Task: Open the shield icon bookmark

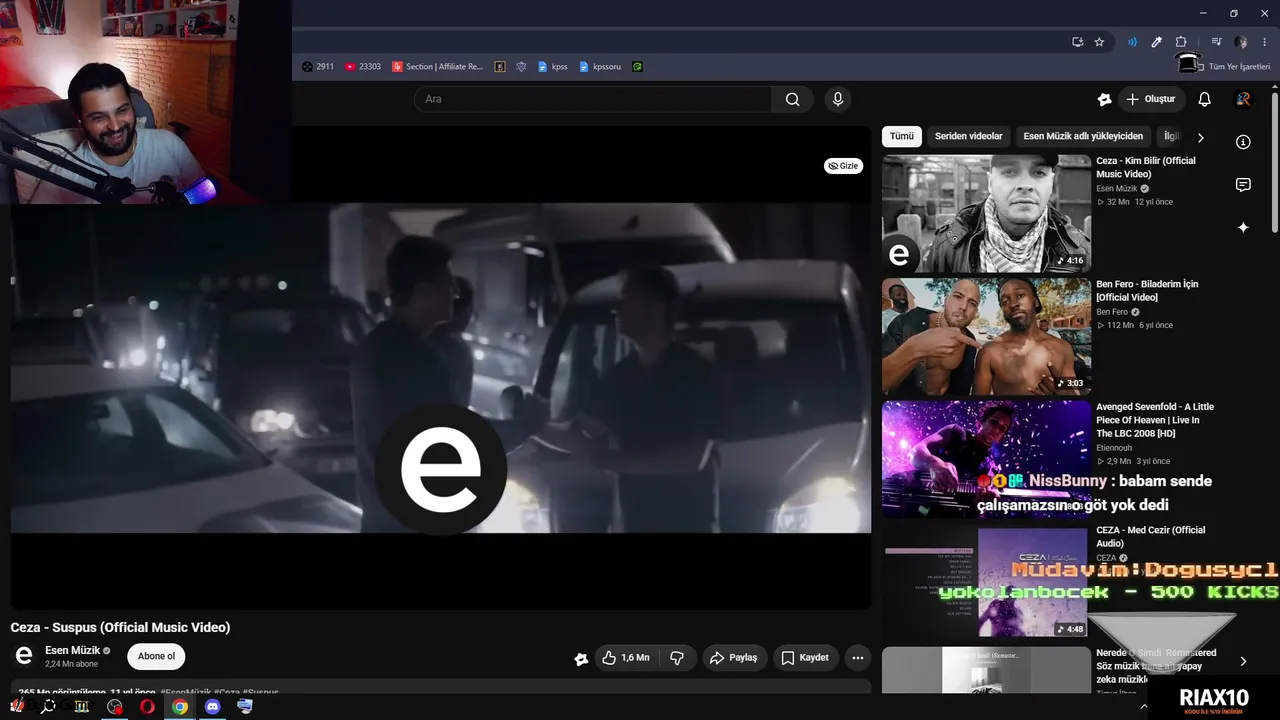Action: pyautogui.click(x=521, y=67)
